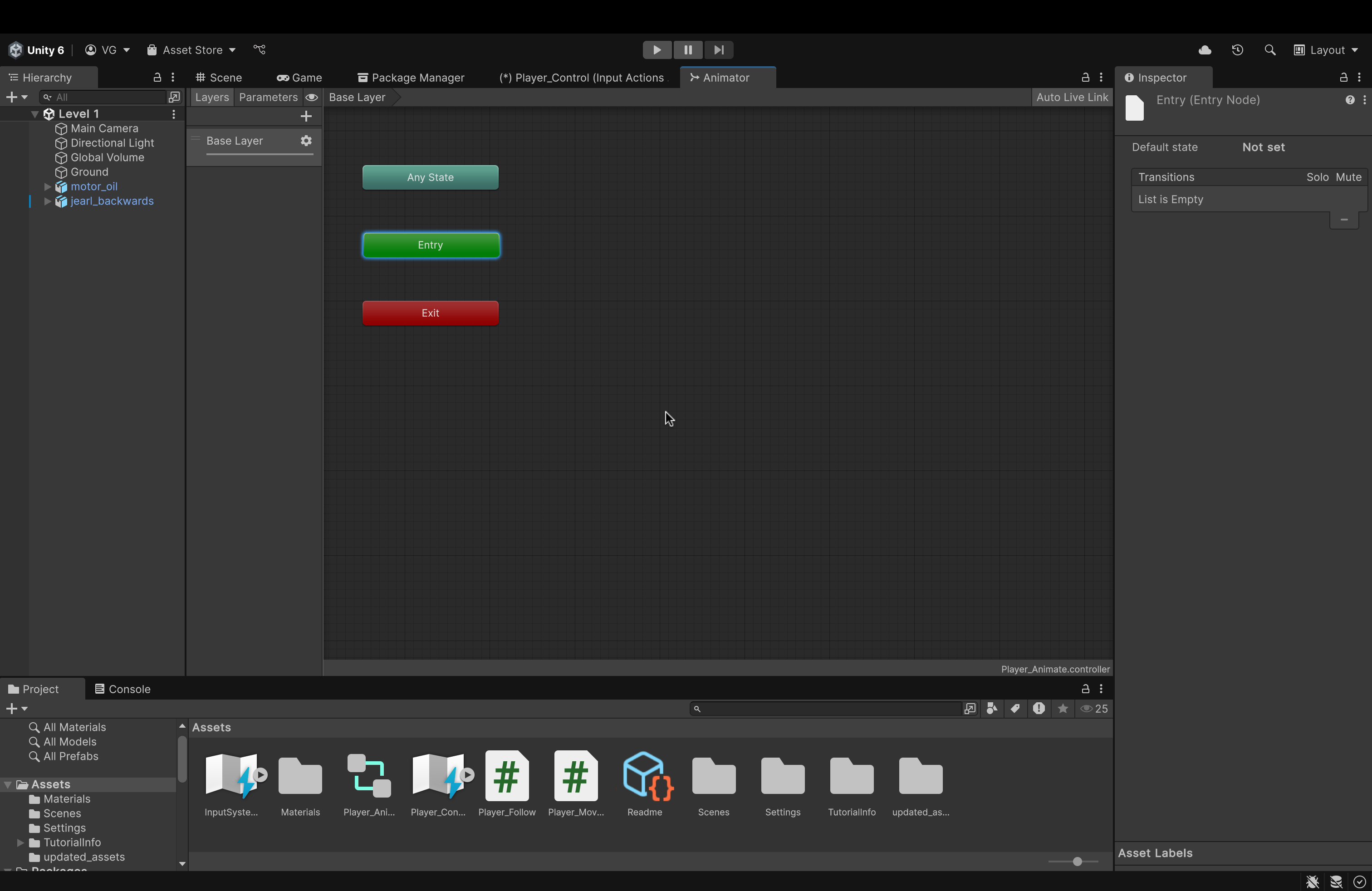The height and width of the screenshot is (891, 1372).
Task: Open the Level 1 scene options menu
Action: 173,114
